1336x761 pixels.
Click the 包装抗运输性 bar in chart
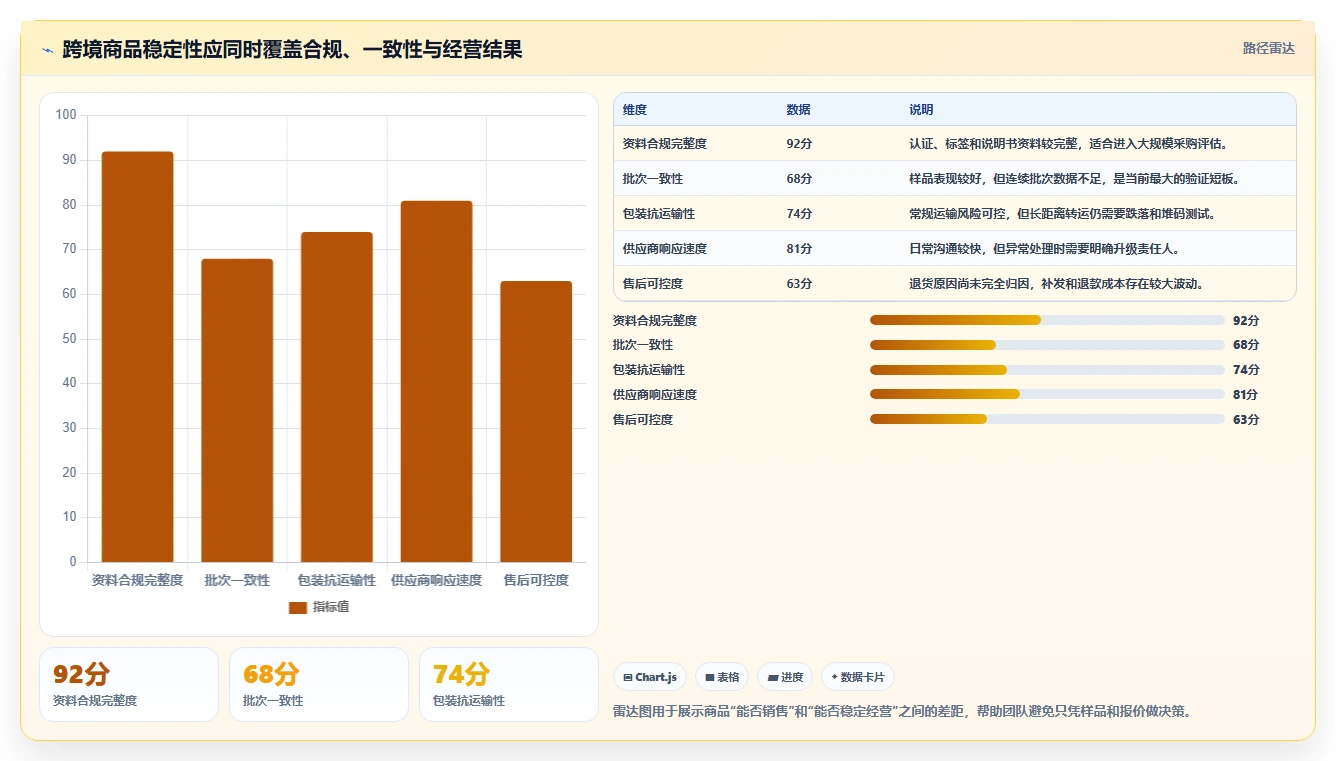pyautogui.click(x=337, y=397)
